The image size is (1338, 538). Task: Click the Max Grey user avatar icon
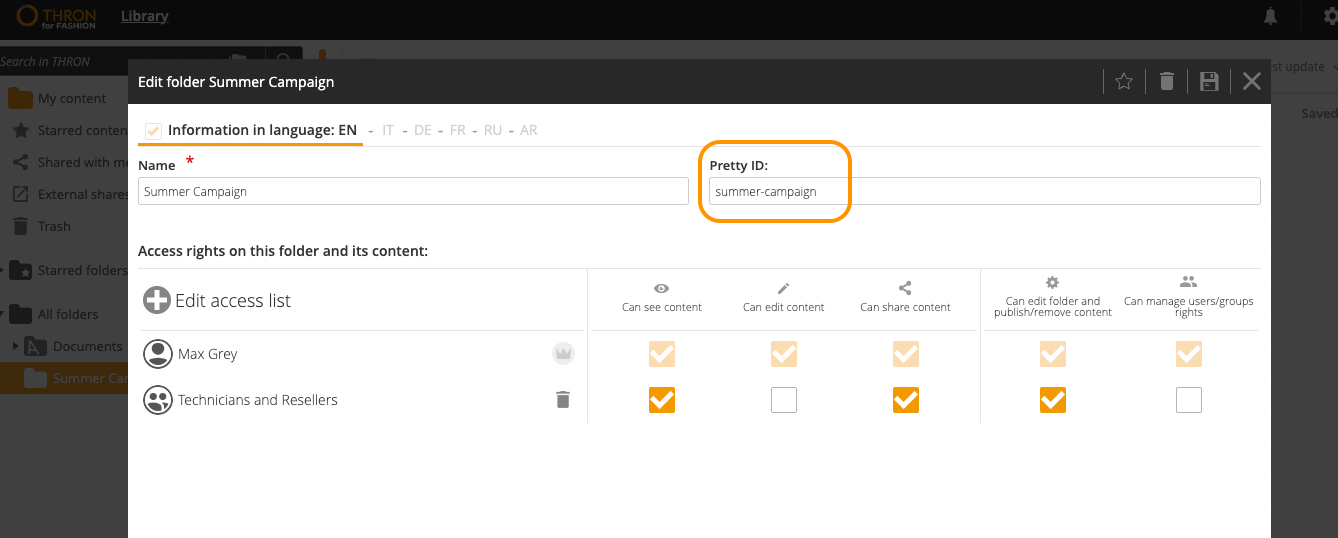click(x=157, y=354)
